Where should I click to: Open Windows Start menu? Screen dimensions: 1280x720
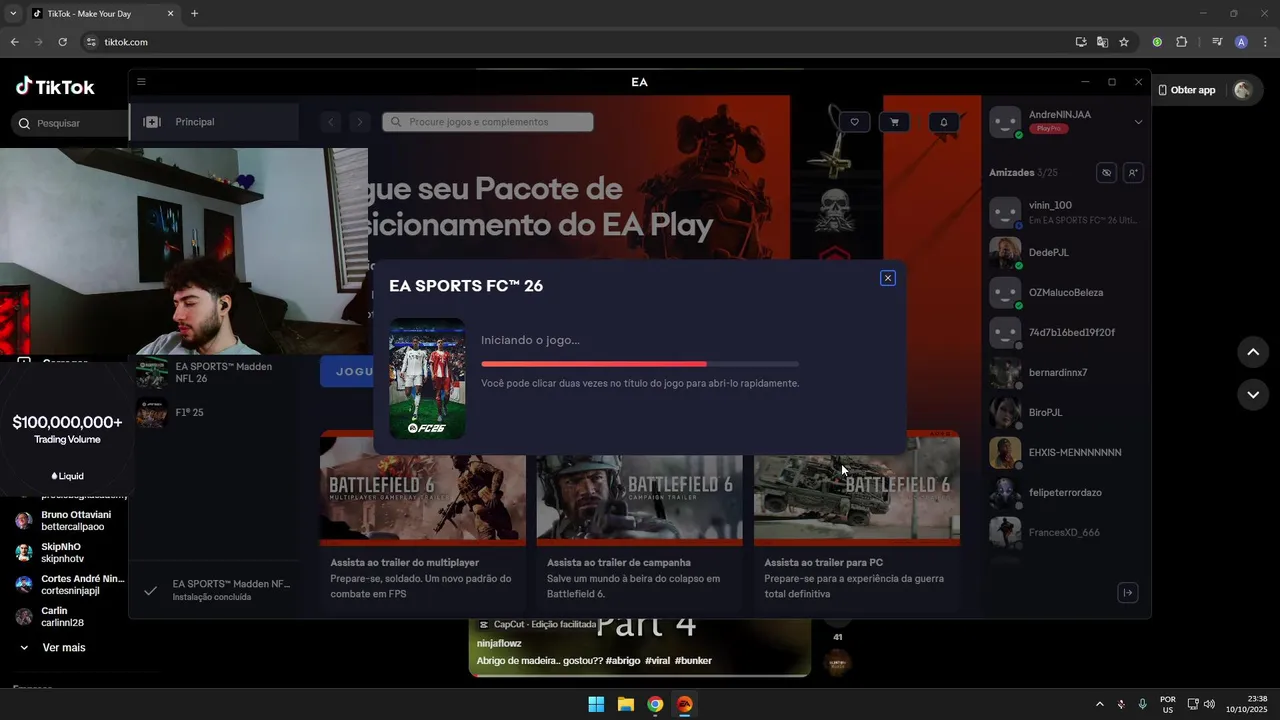[596, 704]
